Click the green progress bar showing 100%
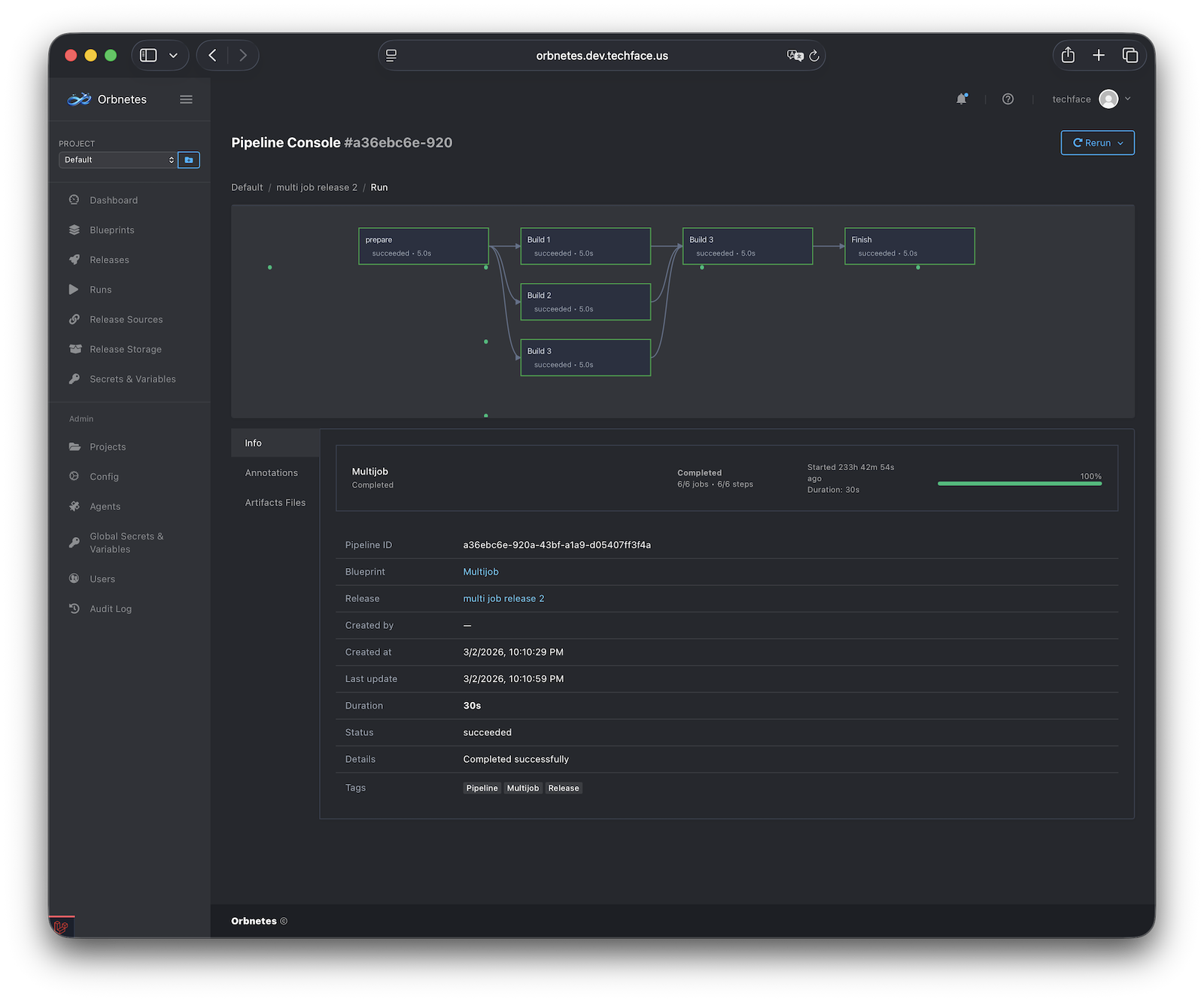Image resolution: width=1204 pixels, height=1002 pixels. click(x=1019, y=483)
